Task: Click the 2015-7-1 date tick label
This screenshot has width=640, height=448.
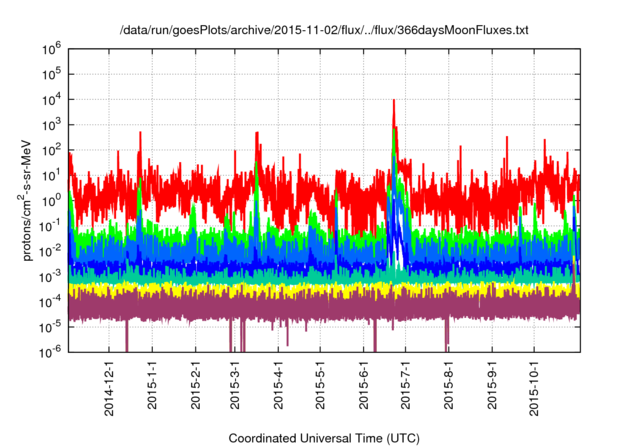Action: [405, 385]
